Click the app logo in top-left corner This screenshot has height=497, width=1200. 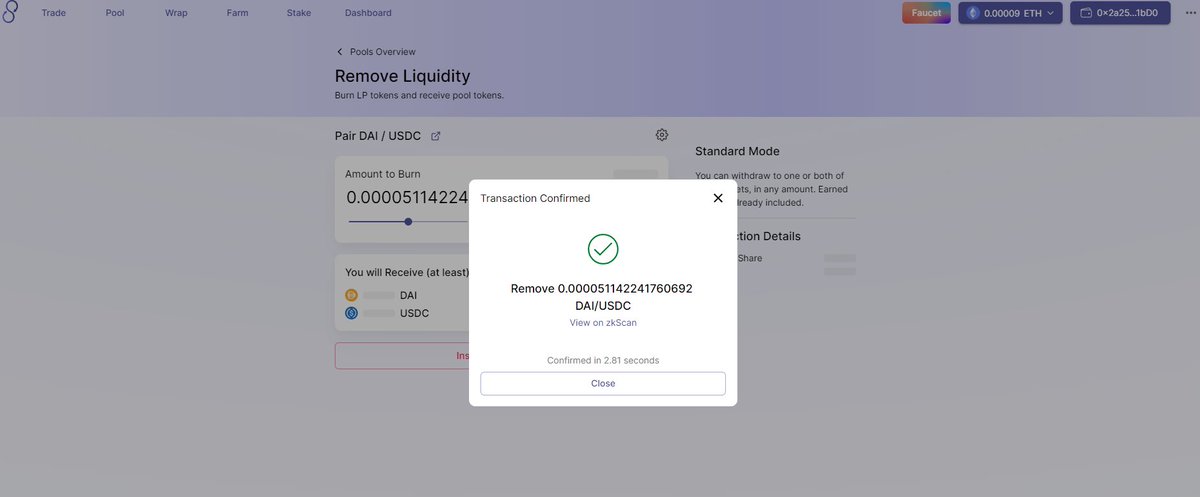10,13
